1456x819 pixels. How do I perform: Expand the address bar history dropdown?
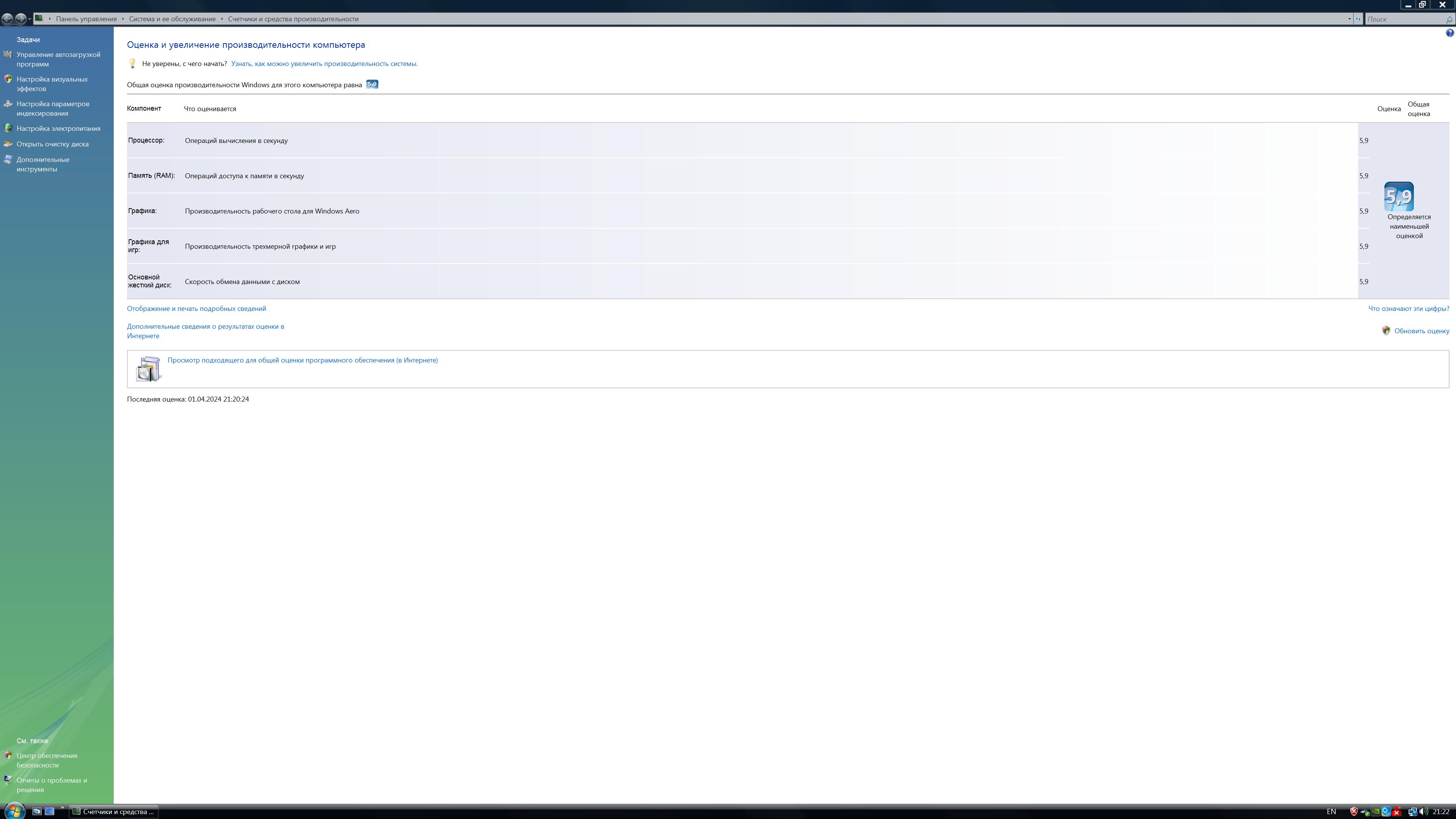(1349, 19)
